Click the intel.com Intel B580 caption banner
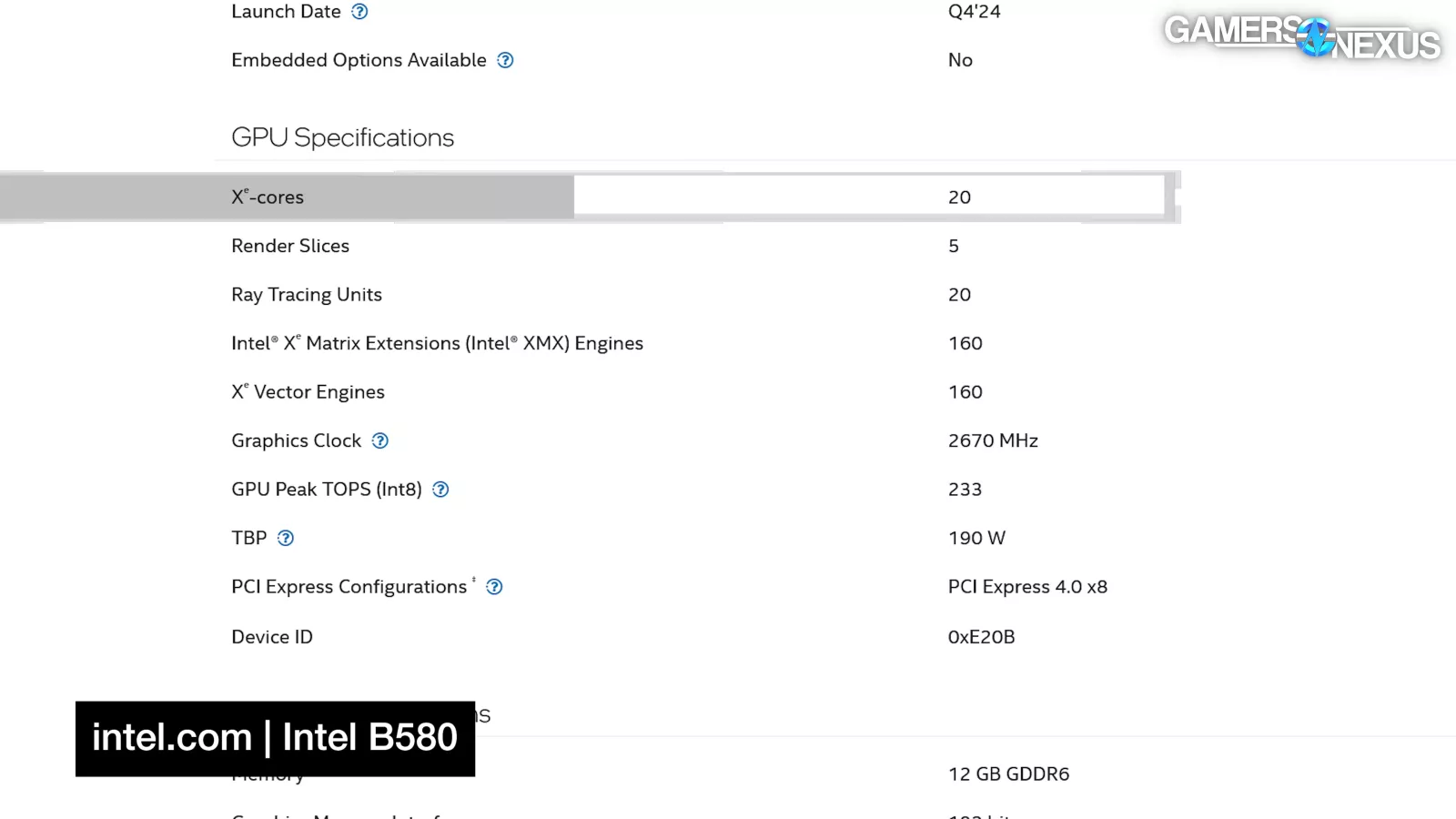The image size is (1456, 819). pos(275,738)
